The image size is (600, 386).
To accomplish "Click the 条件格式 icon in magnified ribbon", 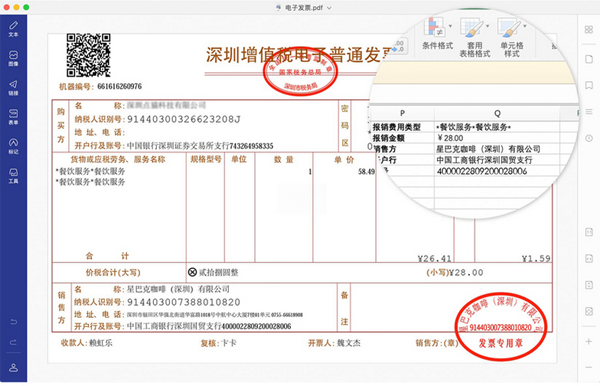I will click(x=434, y=28).
